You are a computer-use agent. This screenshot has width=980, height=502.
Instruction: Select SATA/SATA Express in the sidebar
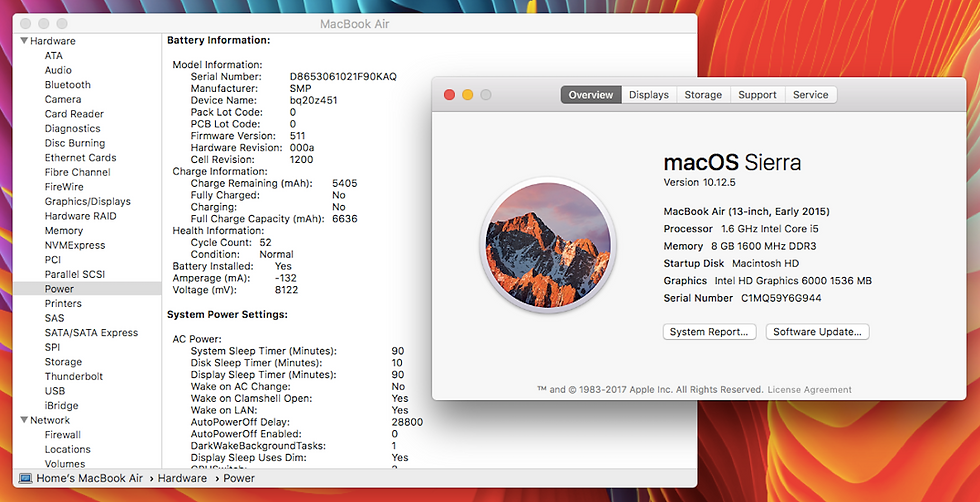click(91, 333)
